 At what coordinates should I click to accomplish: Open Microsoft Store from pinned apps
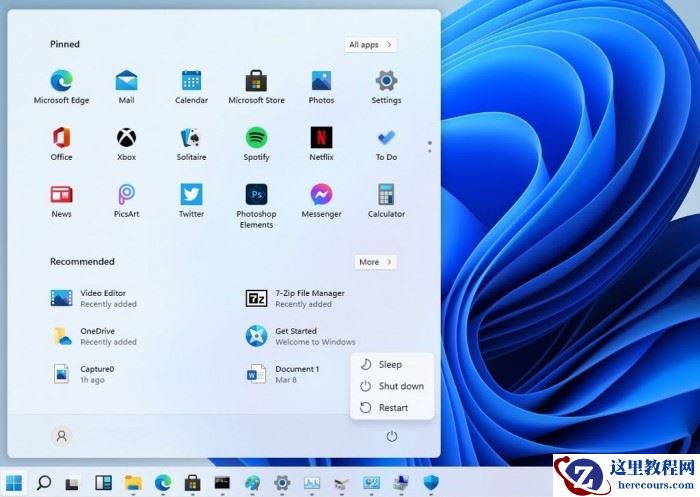coord(256,87)
